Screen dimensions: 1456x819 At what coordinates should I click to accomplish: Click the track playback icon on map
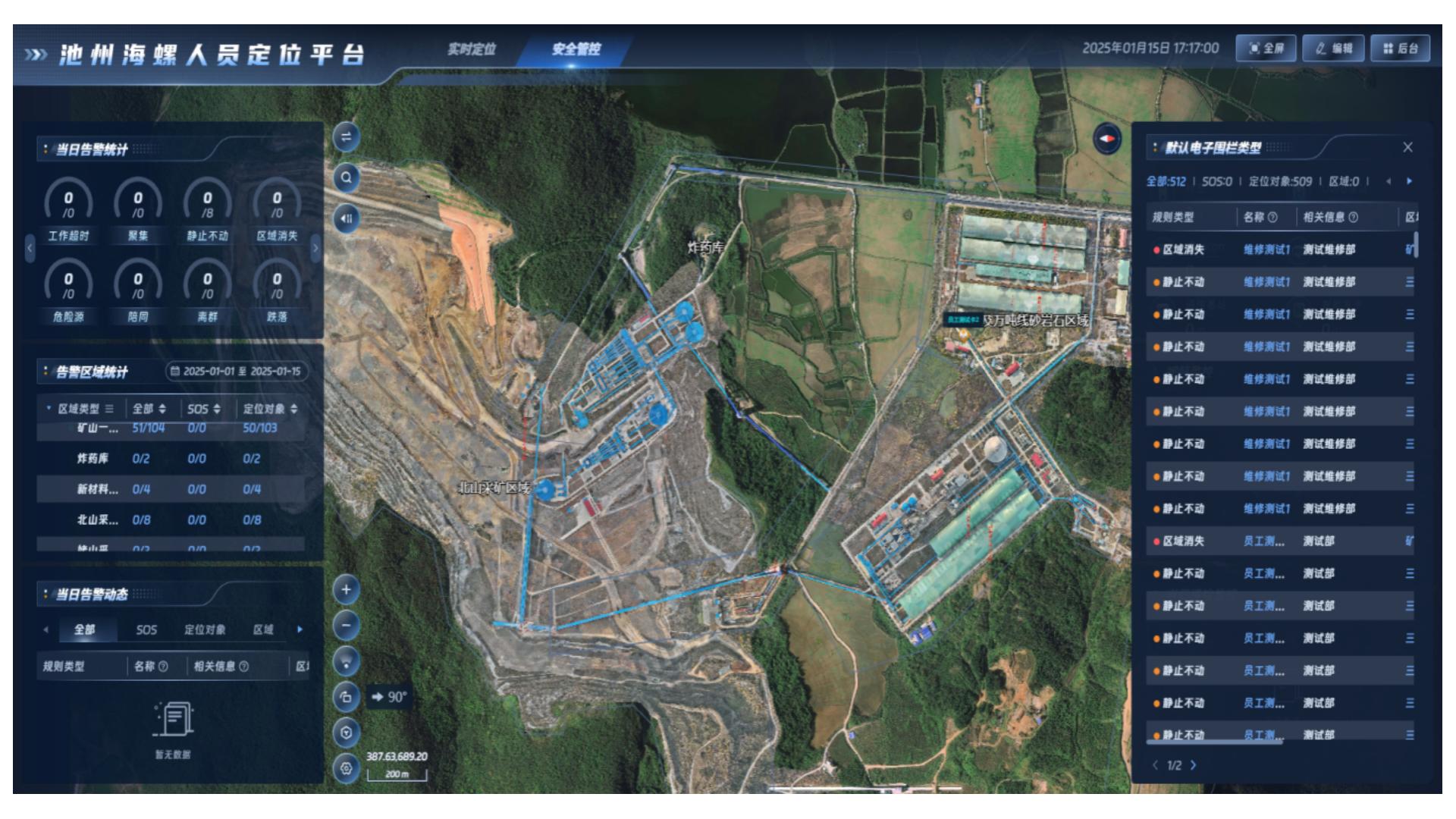[x=346, y=218]
